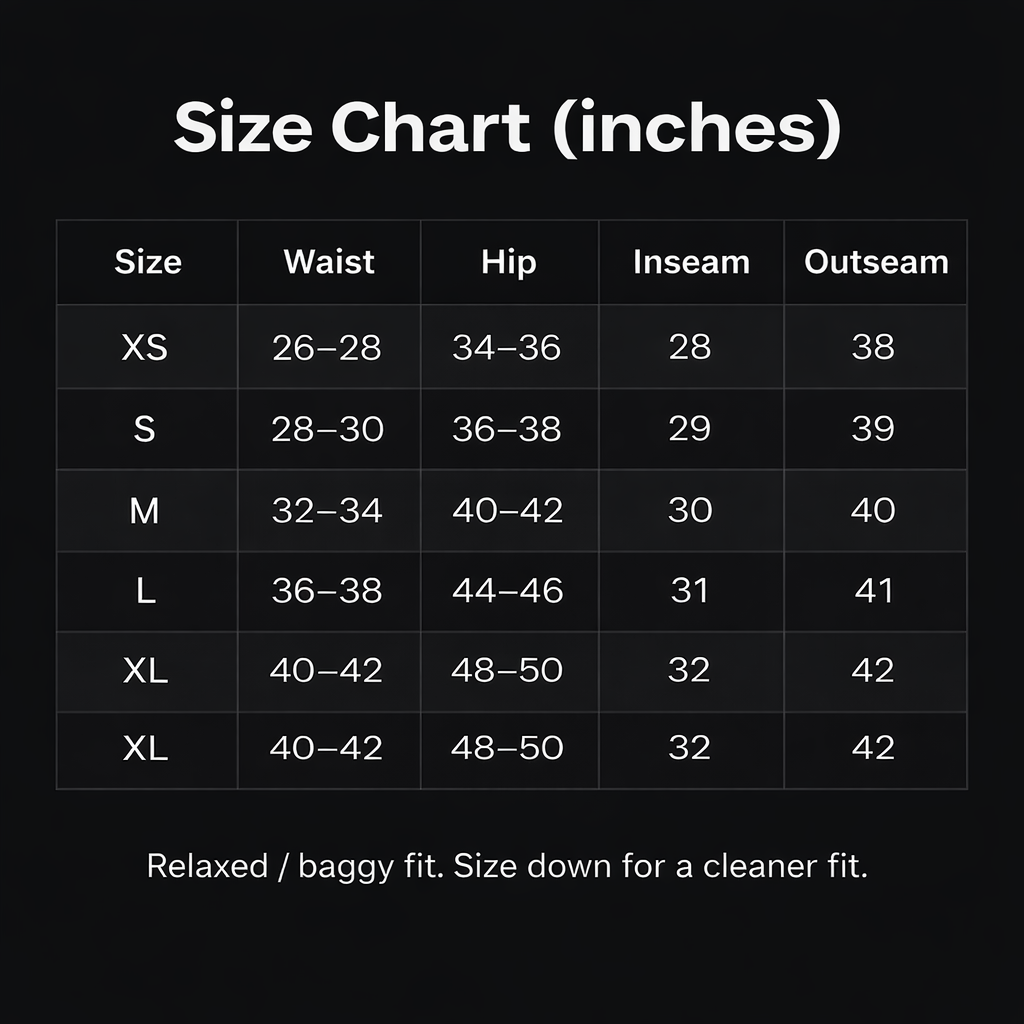This screenshot has height=1024, width=1024.
Task: Select inseam value 31 in the L row
Action: tap(689, 591)
